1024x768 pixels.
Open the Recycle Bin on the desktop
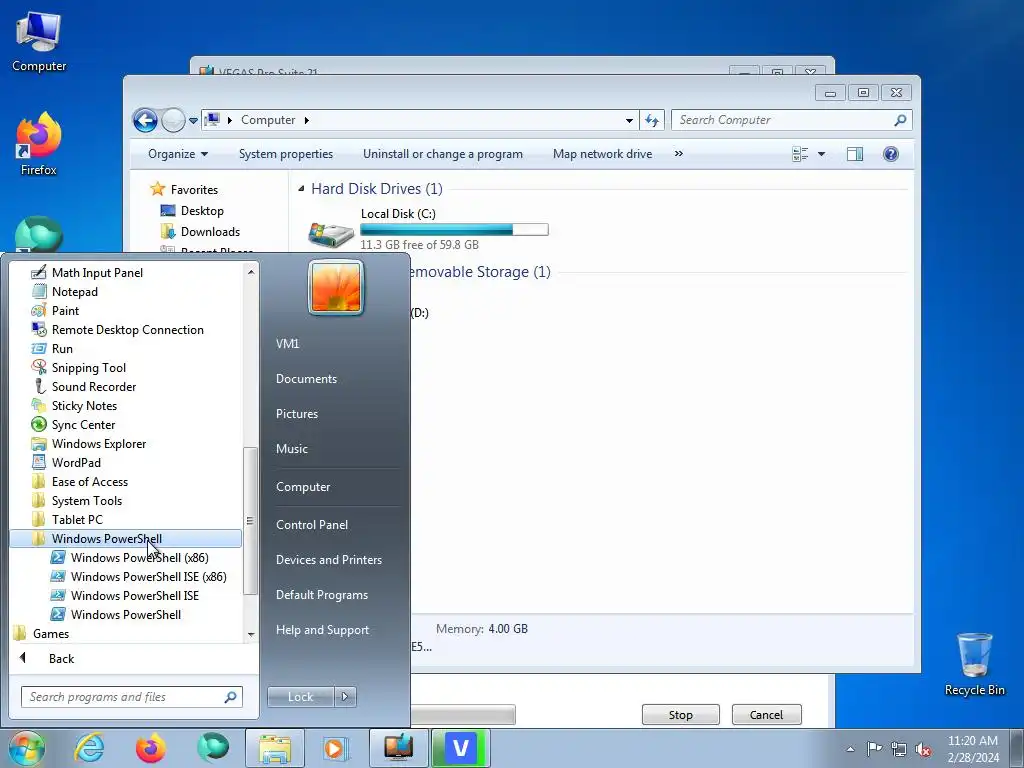click(x=974, y=664)
